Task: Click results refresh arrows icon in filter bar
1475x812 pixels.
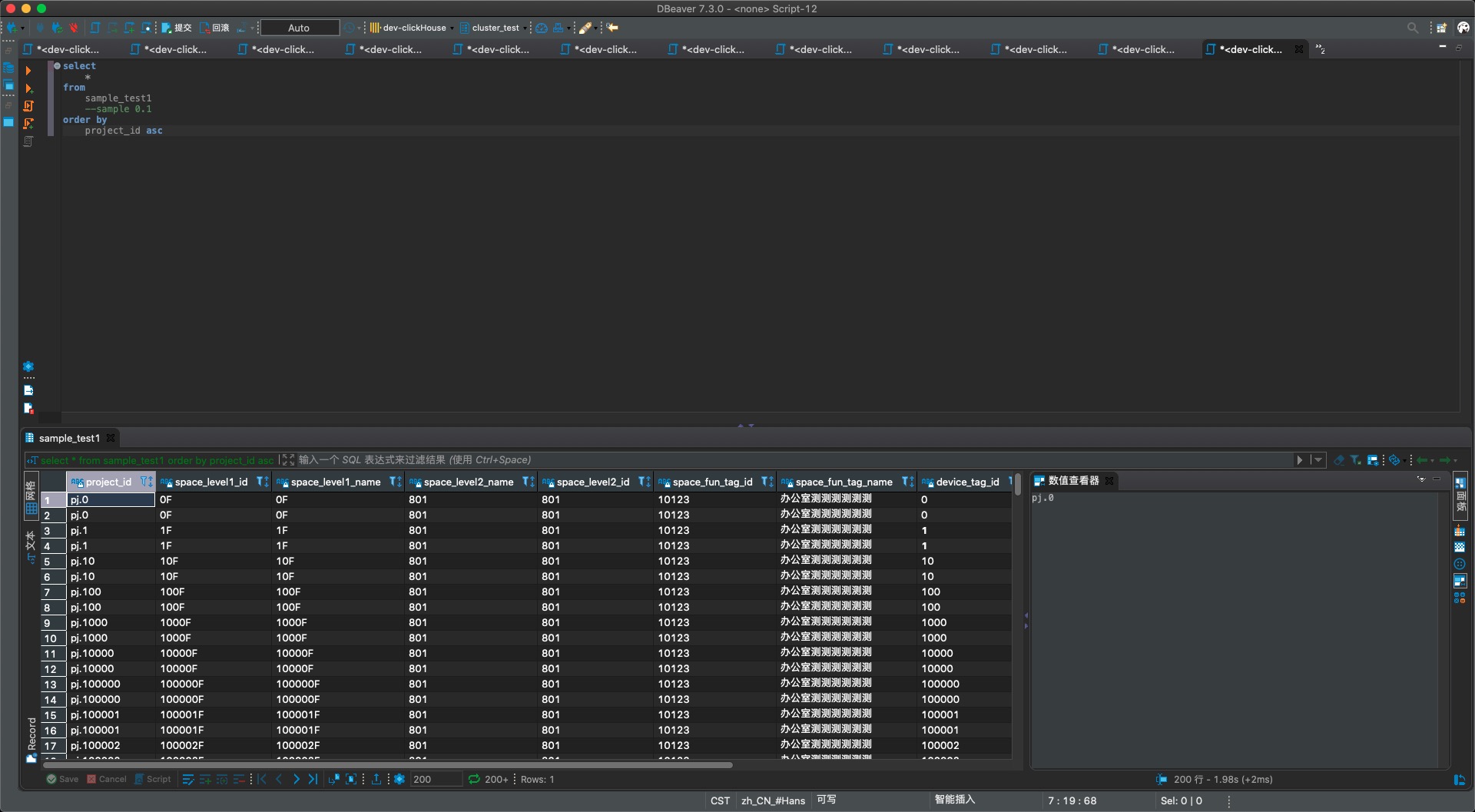Action: coord(1394,460)
